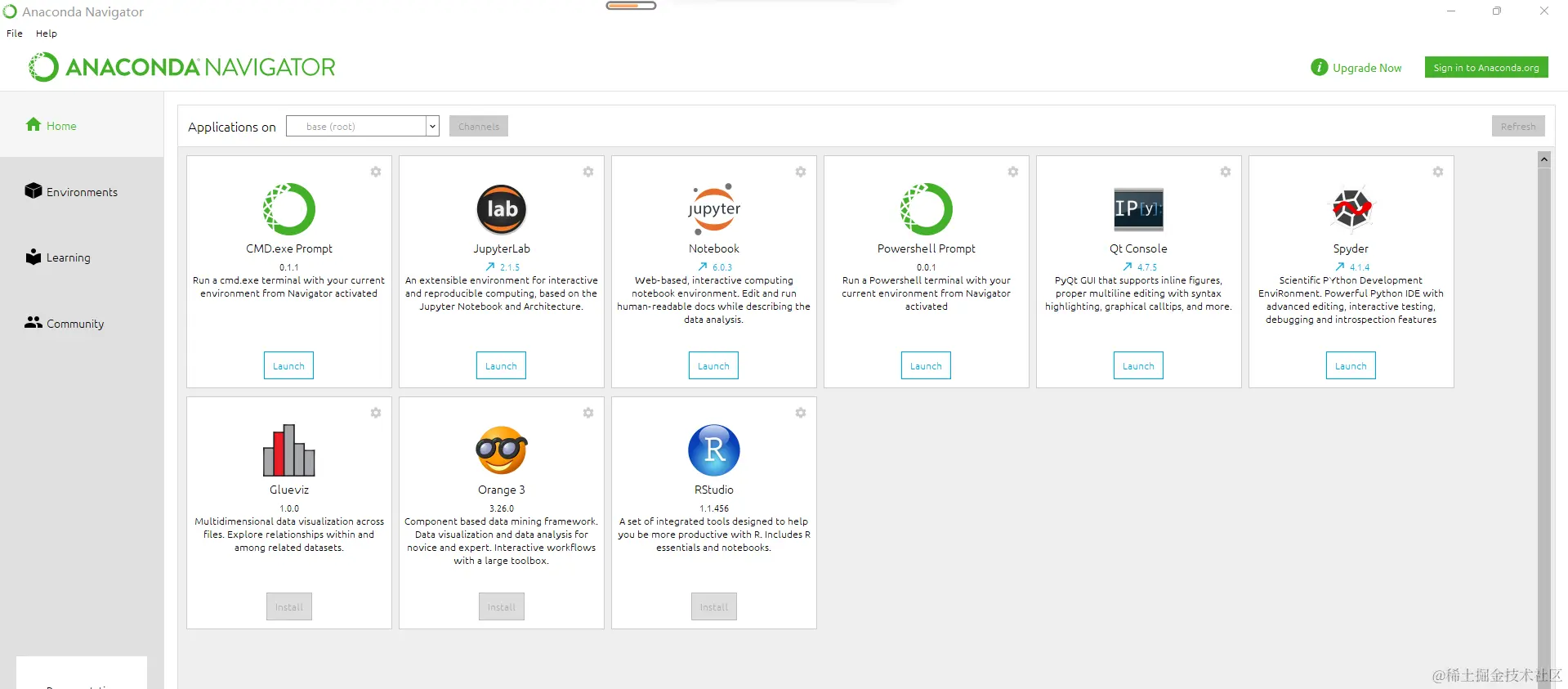Screen dimensions: 1568x689
Task: Click the JupyterLab update arrow icon
Action: point(490,266)
